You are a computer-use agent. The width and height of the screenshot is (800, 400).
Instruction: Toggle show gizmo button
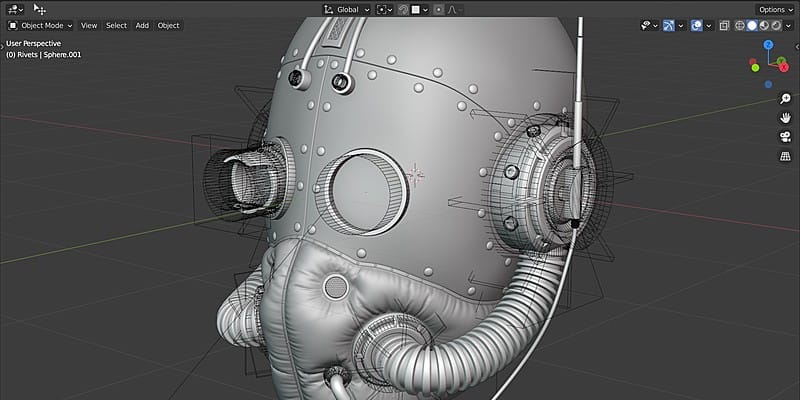tap(669, 26)
